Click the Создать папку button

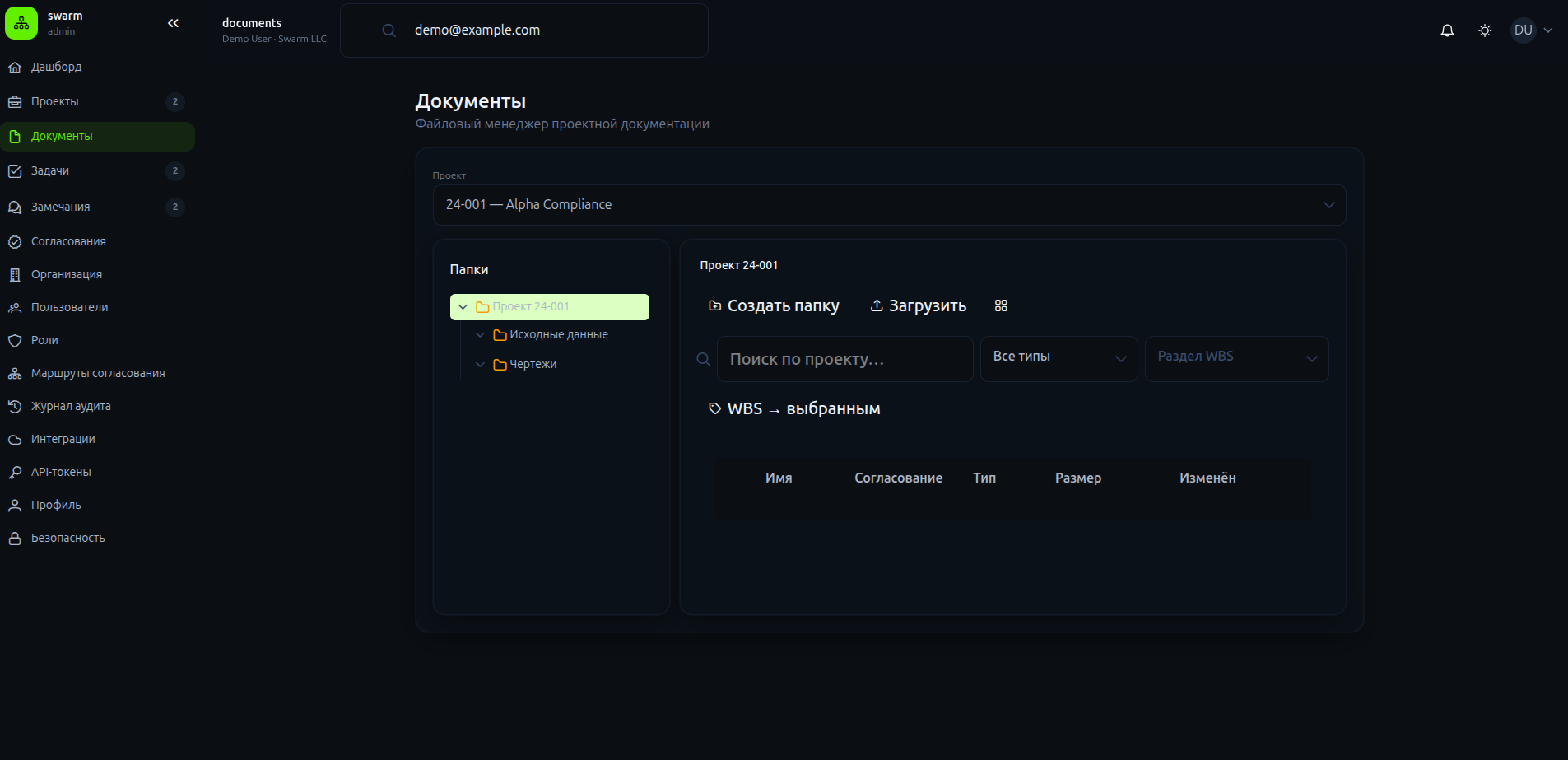774,305
